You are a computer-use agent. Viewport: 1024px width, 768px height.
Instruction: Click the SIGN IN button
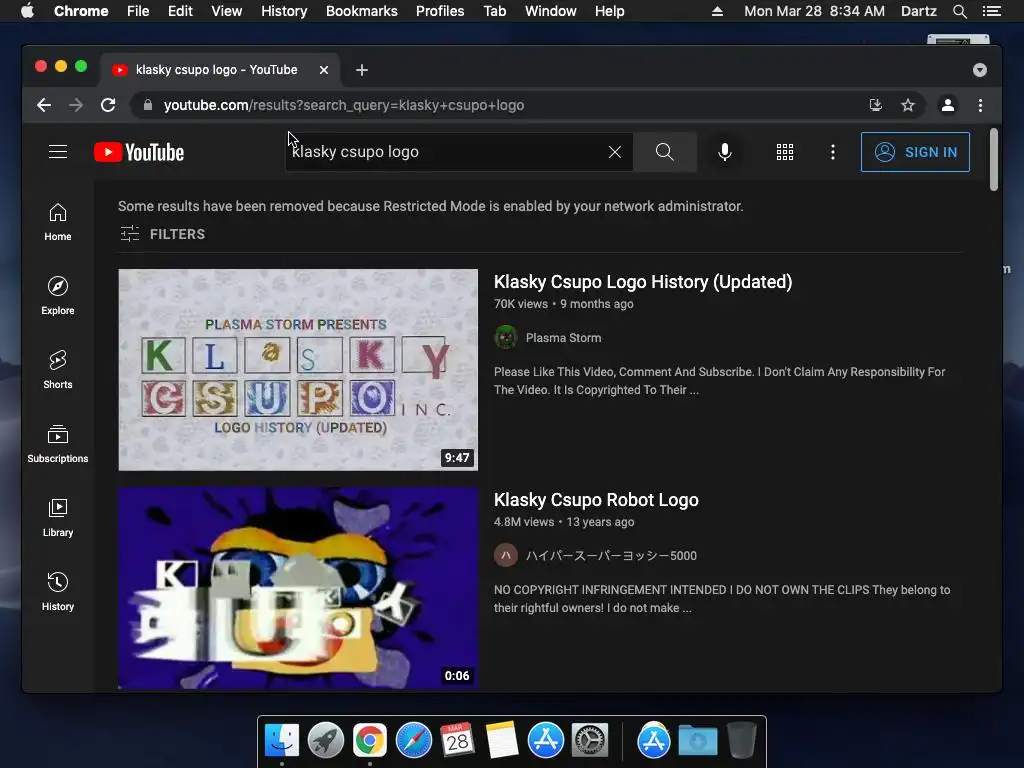click(915, 152)
